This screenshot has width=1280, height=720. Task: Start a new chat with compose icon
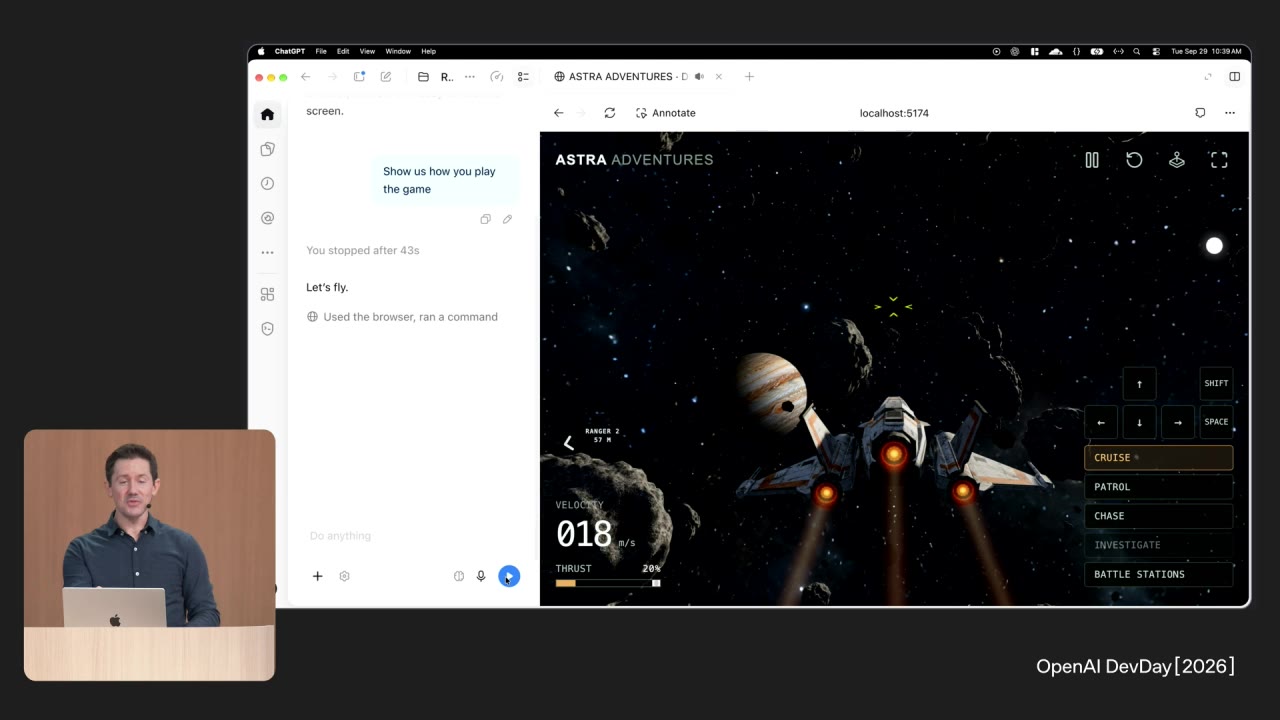[x=386, y=77]
